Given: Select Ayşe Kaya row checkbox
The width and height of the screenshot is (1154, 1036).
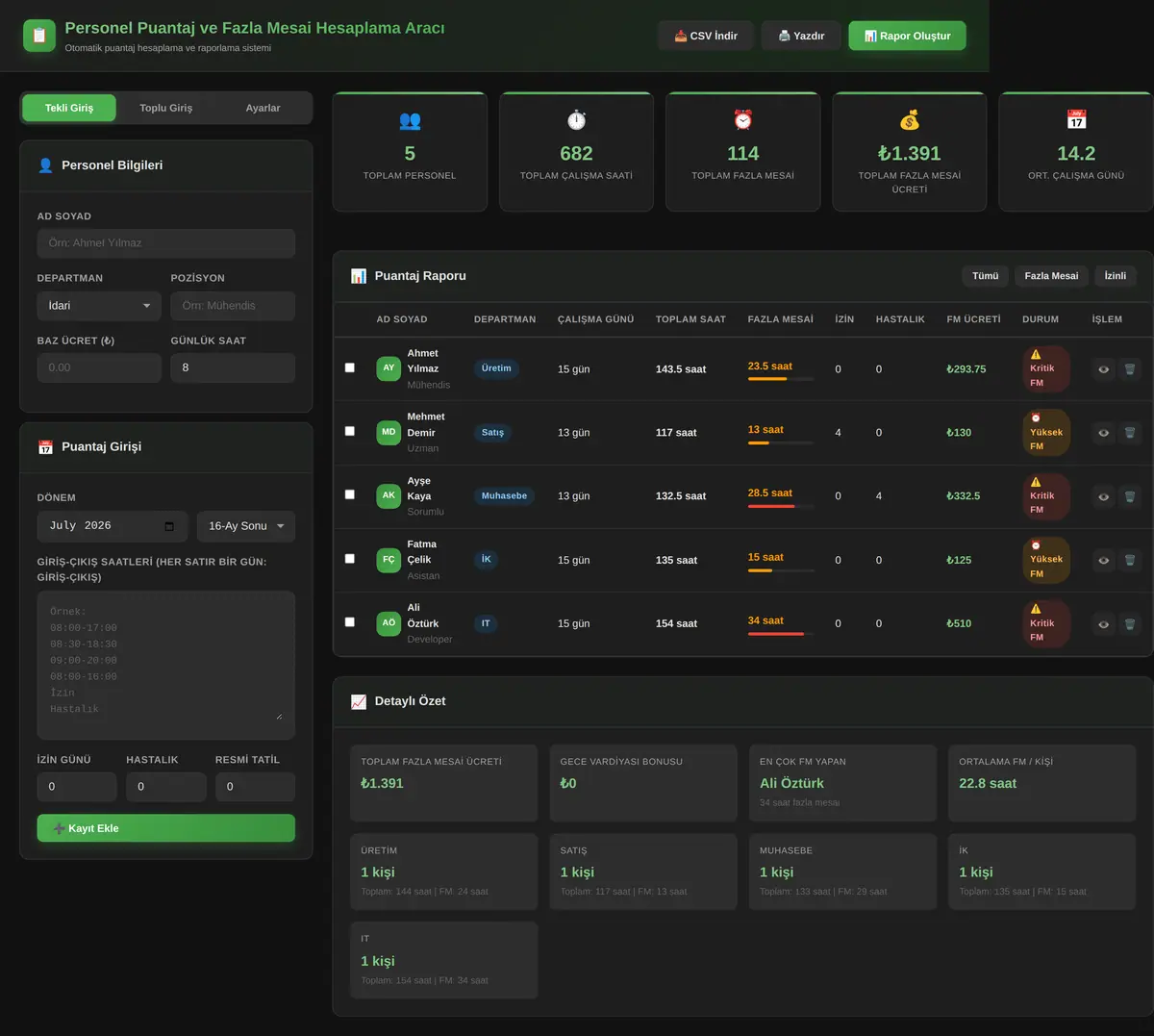Looking at the screenshot, I should 349,494.
